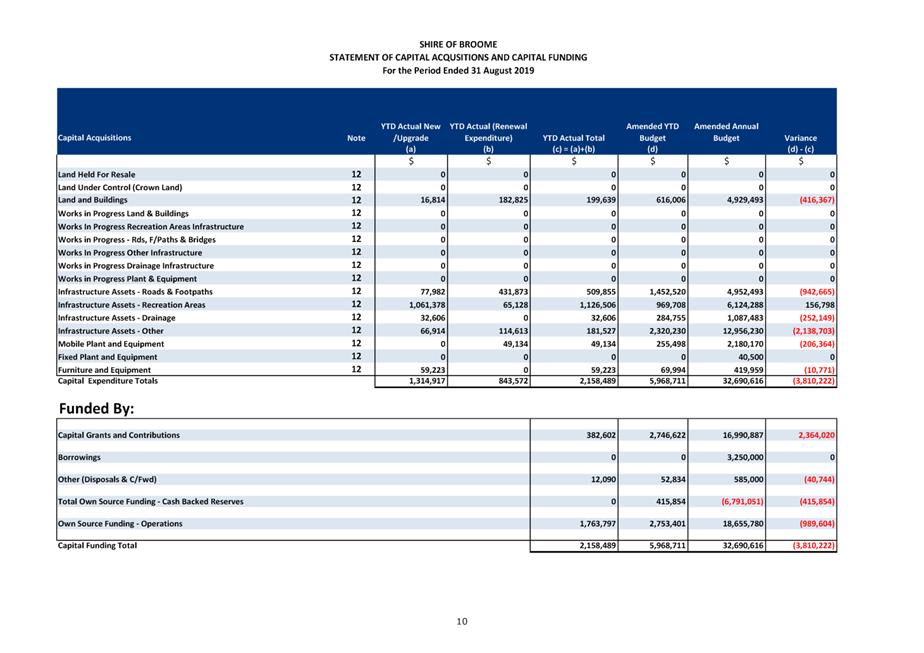
Task: Click 'Works In Progress Recreation Areas Infrastructure'
Action: click(x=151, y=226)
